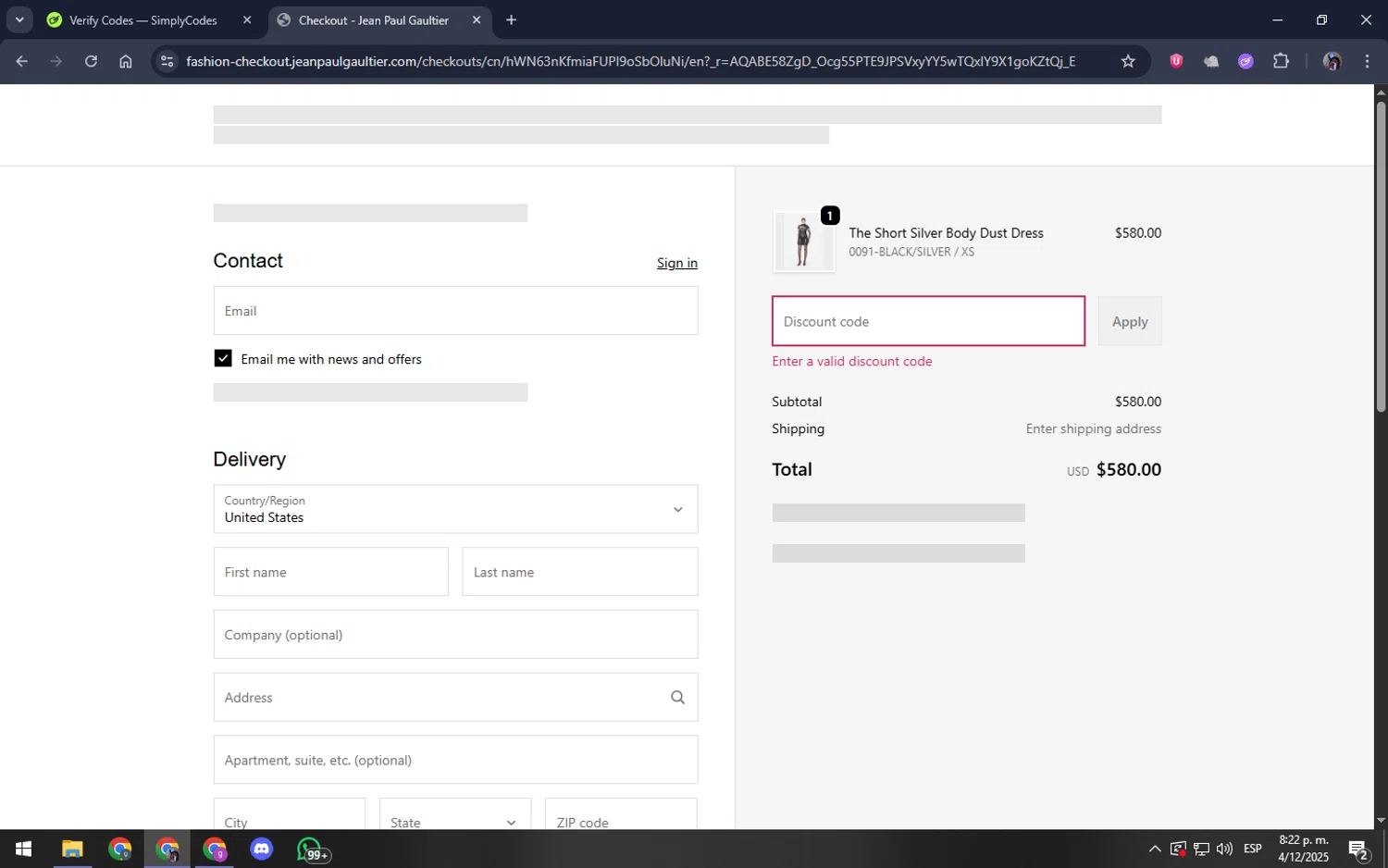Viewport: 1388px width, 868px height.
Task: Focus the Discount code field
Action: [x=927, y=321]
